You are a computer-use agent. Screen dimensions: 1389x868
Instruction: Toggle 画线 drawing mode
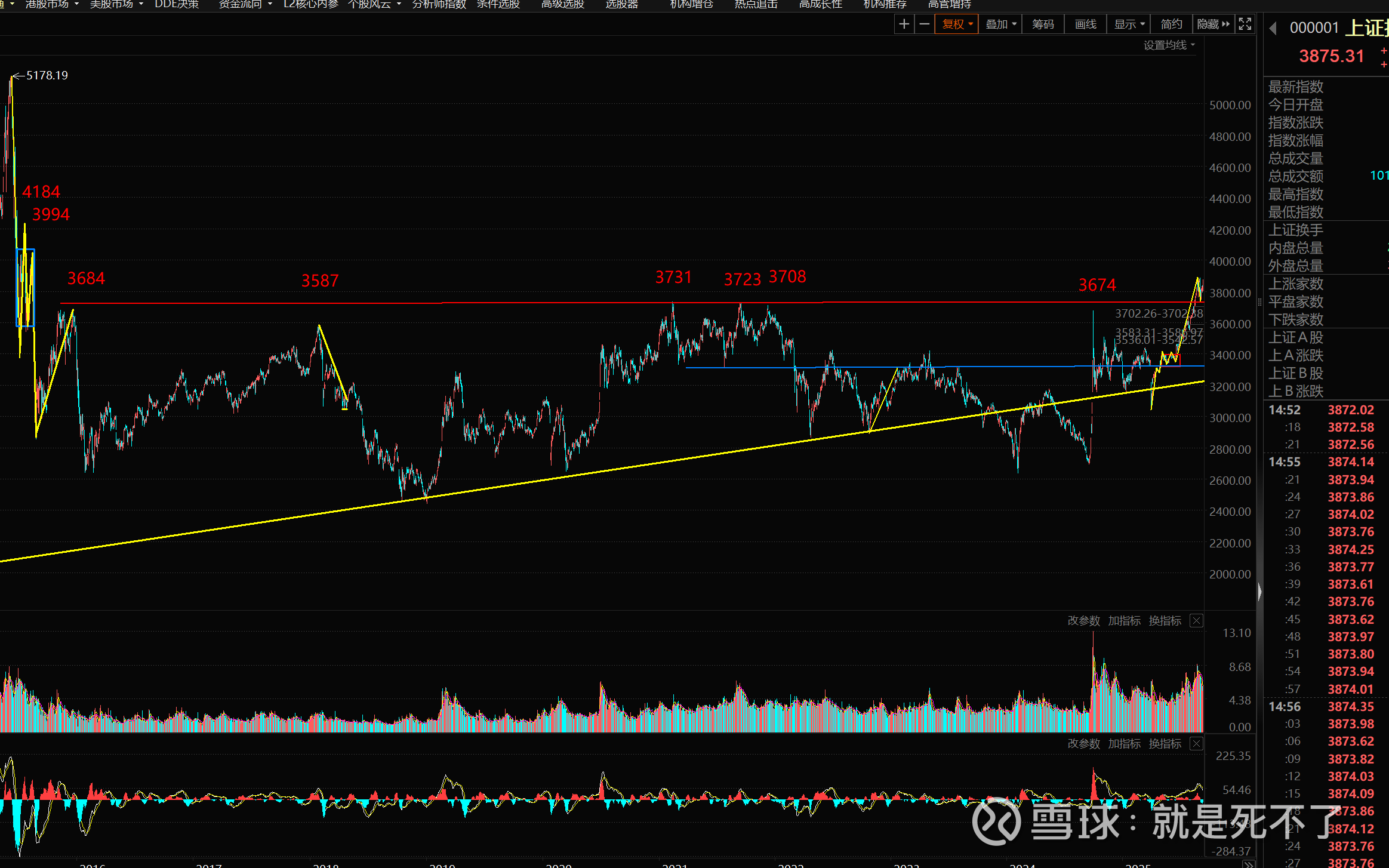[x=1085, y=24]
